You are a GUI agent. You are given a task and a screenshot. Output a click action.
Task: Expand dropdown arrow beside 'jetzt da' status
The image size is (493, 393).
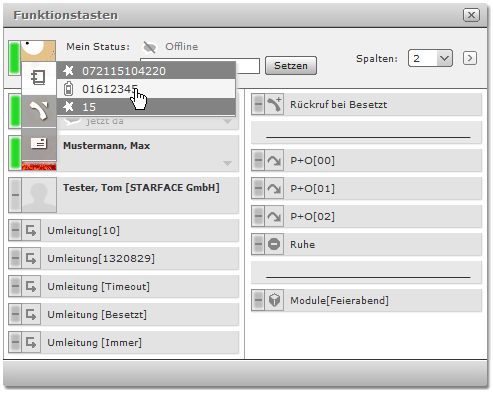coord(227,121)
